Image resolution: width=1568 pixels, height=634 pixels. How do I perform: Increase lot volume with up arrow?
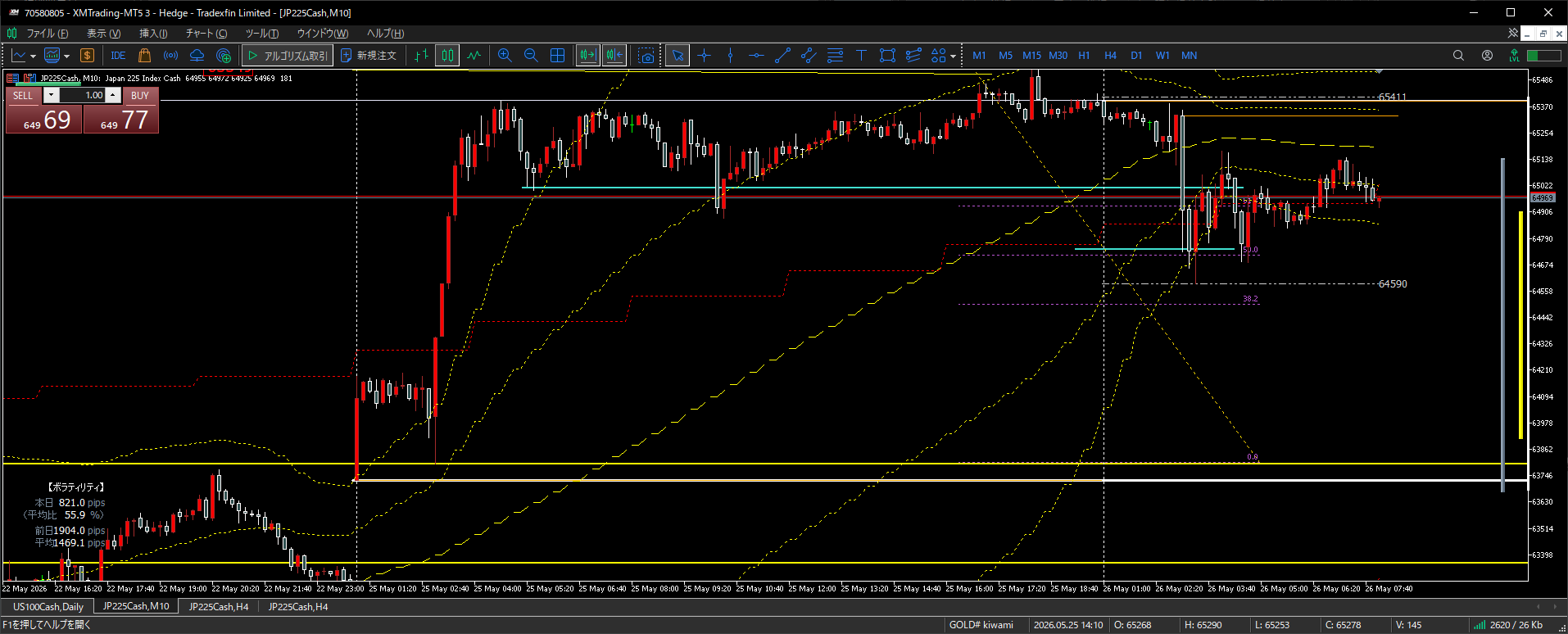pos(113,95)
